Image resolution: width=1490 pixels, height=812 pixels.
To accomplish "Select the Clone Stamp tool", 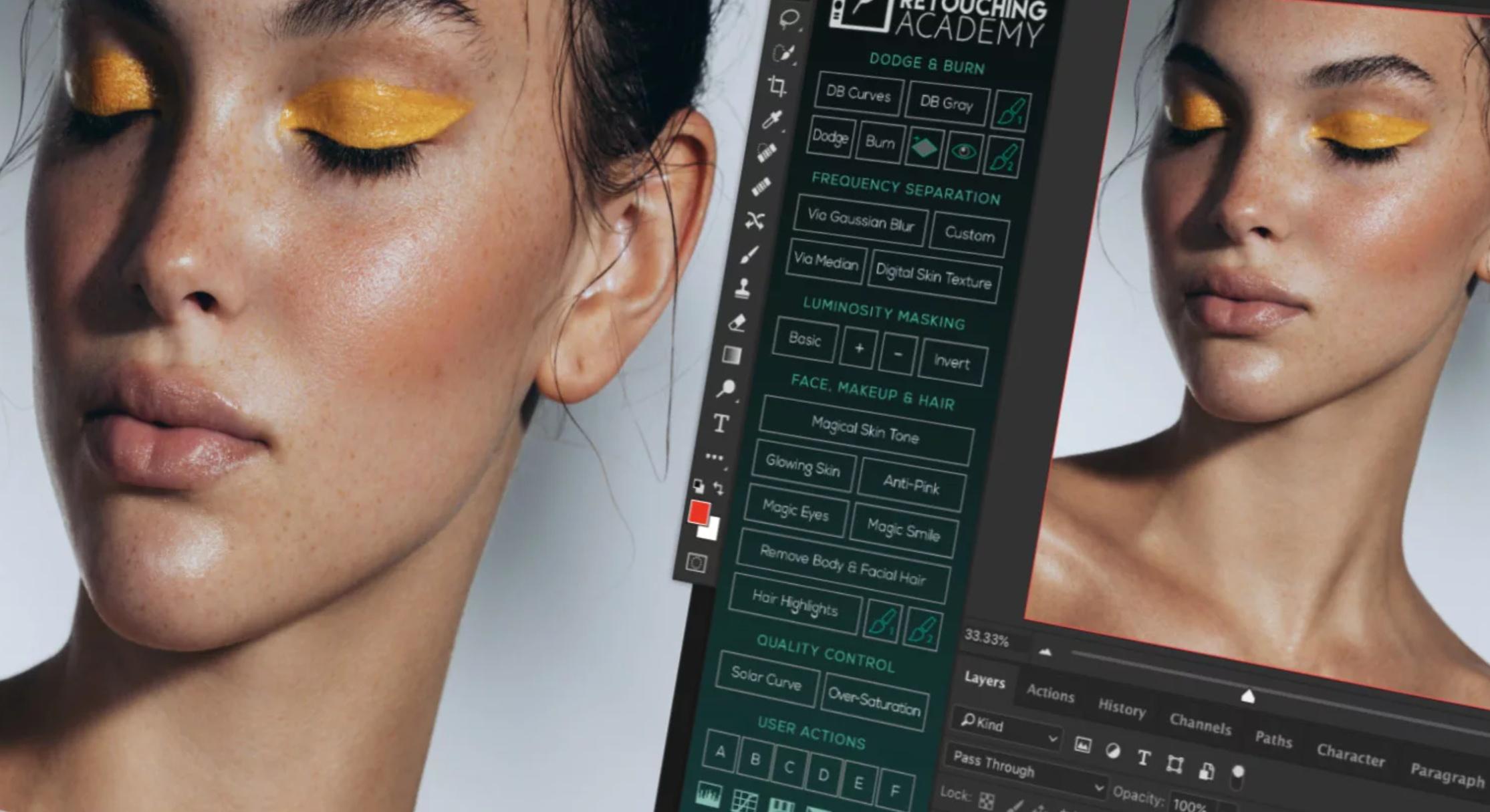I will pyautogui.click(x=743, y=288).
